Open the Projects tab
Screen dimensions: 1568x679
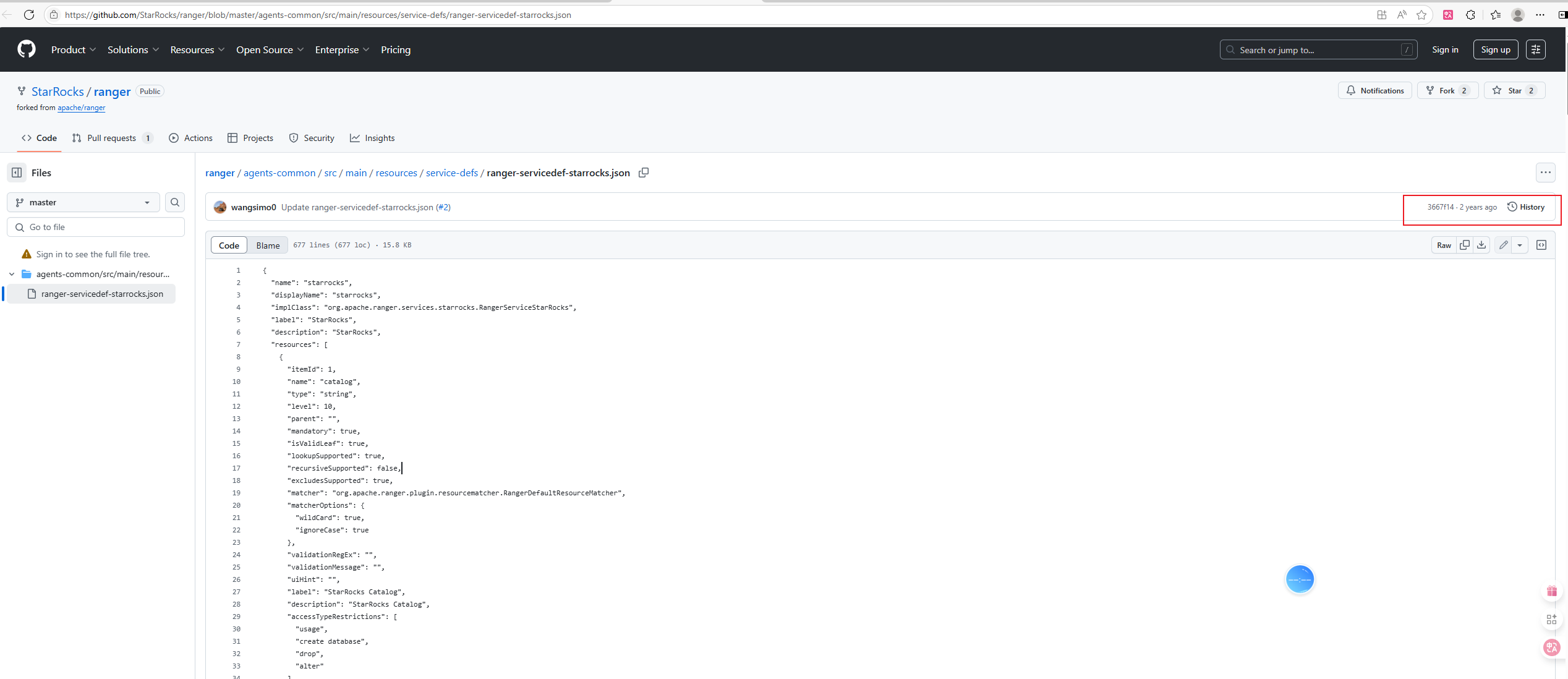[x=250, y=138]
